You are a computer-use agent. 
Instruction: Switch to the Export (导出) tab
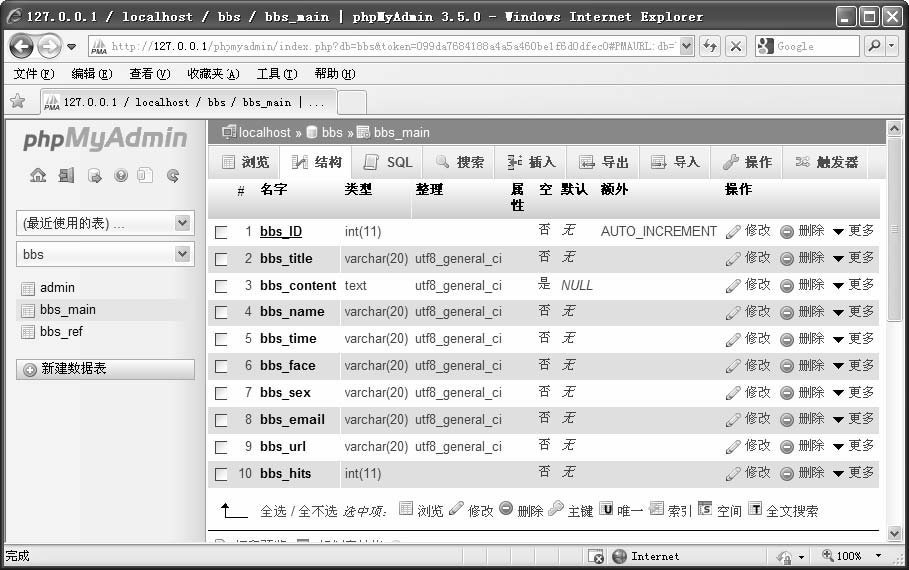pos(603,162)
